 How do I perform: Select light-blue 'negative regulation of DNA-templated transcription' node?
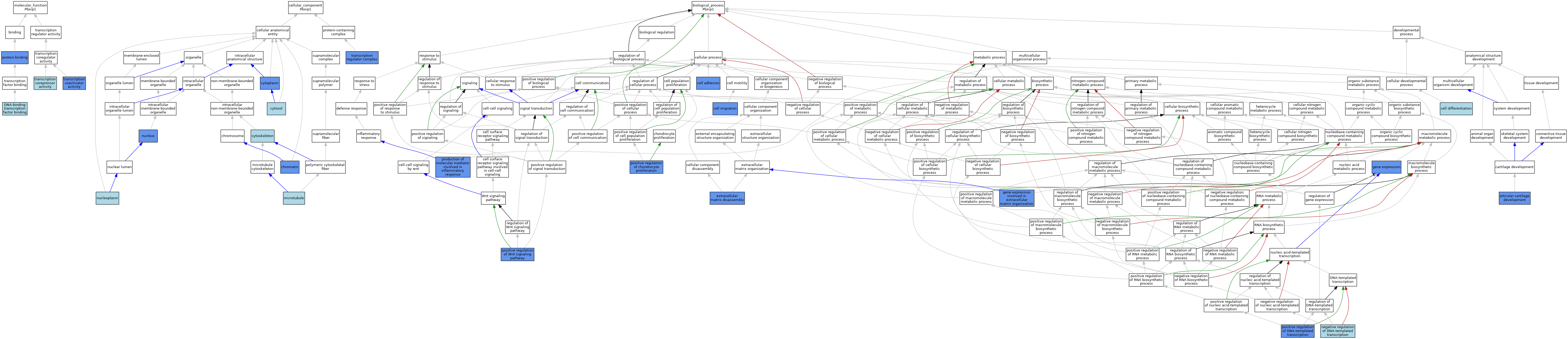pos(1338,331)
